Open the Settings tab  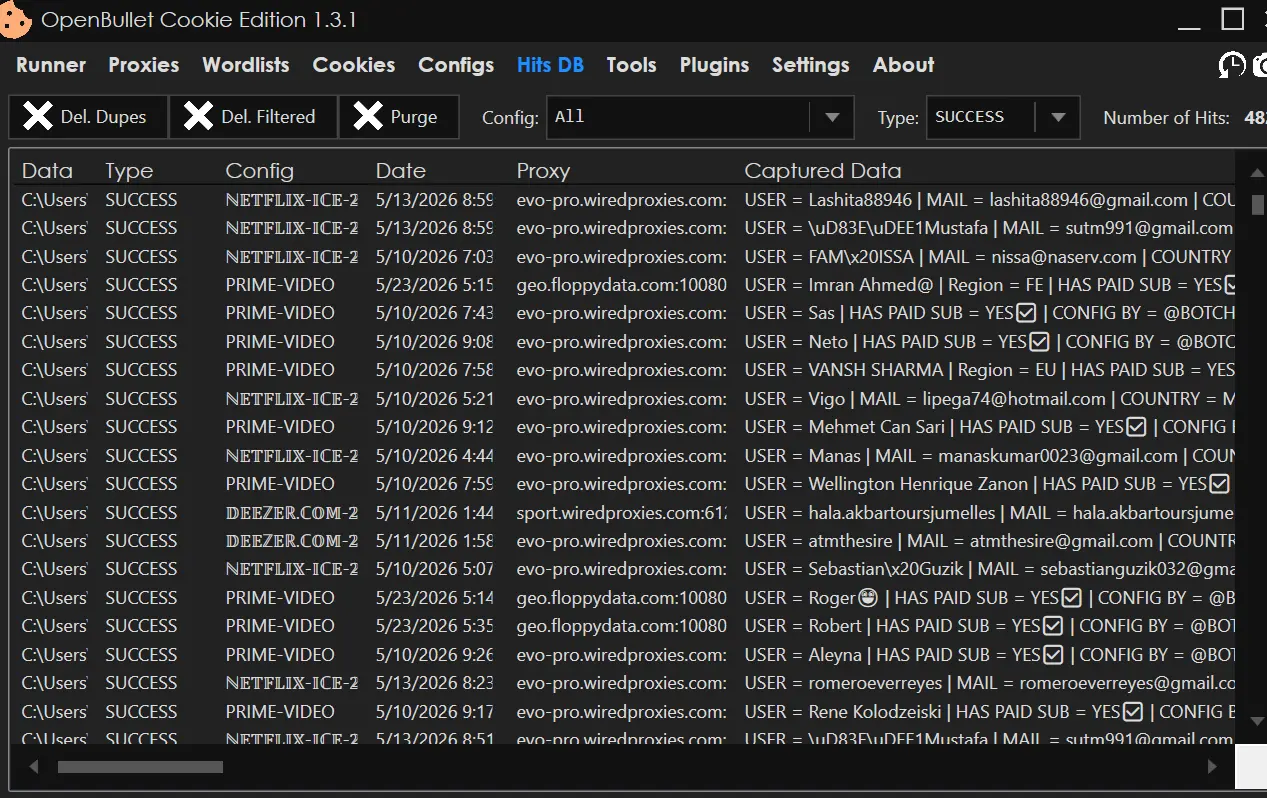point(810,65)
